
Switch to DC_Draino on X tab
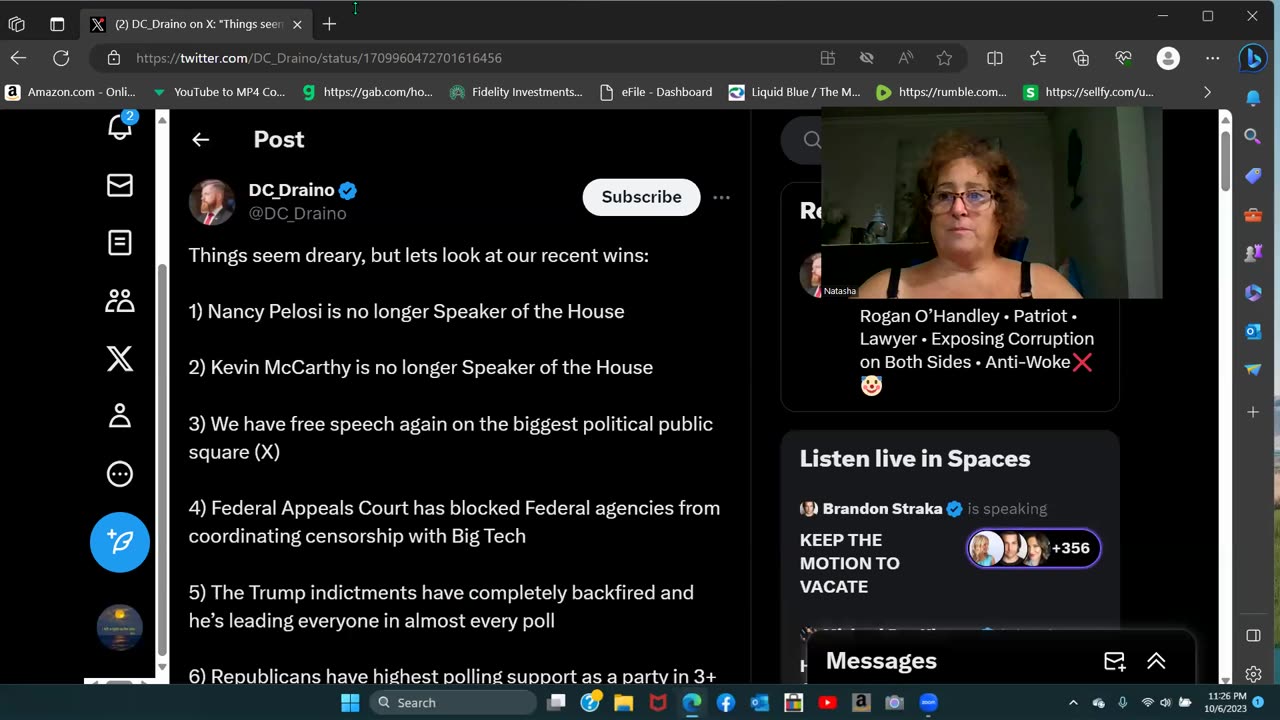[x=198, y=24]
